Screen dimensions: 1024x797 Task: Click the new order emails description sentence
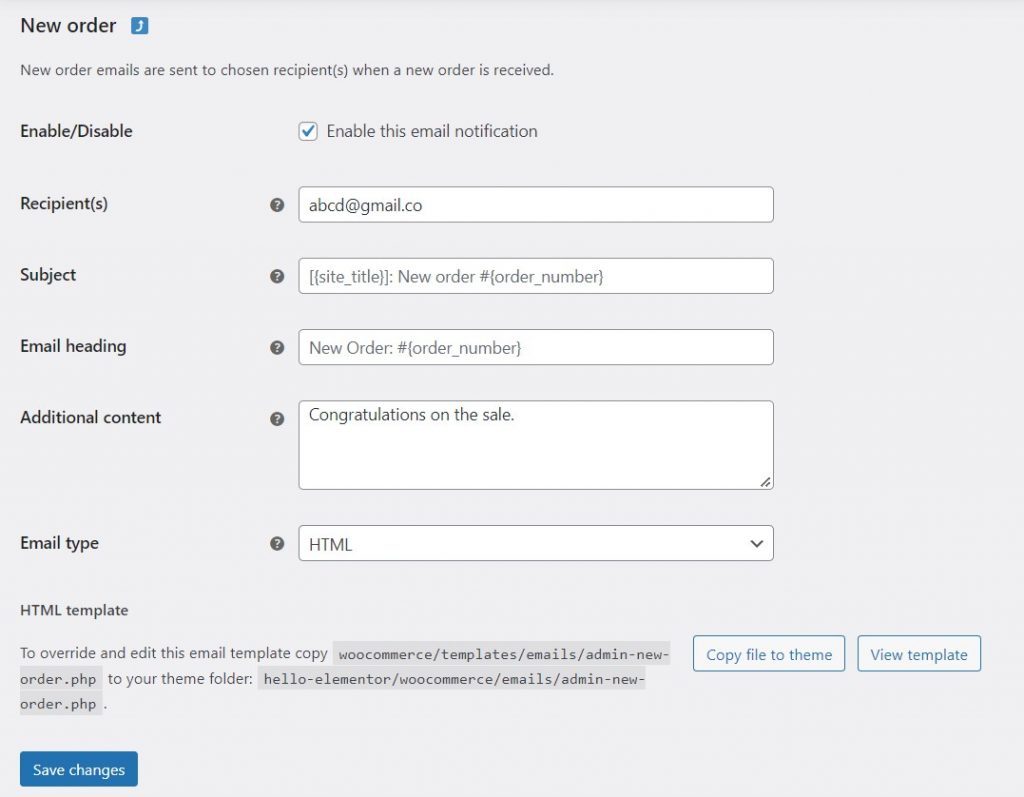coord(287,70)
